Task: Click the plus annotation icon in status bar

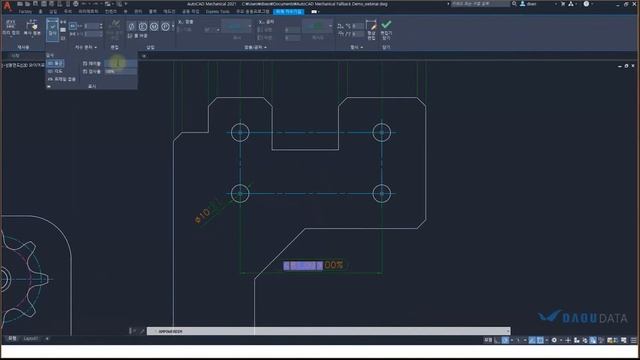Action: (568, 340)
